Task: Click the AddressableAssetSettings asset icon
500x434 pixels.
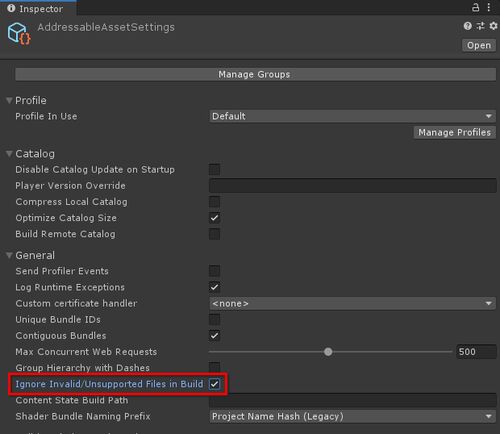Action: pyautogui.click(x=19, y=33)
